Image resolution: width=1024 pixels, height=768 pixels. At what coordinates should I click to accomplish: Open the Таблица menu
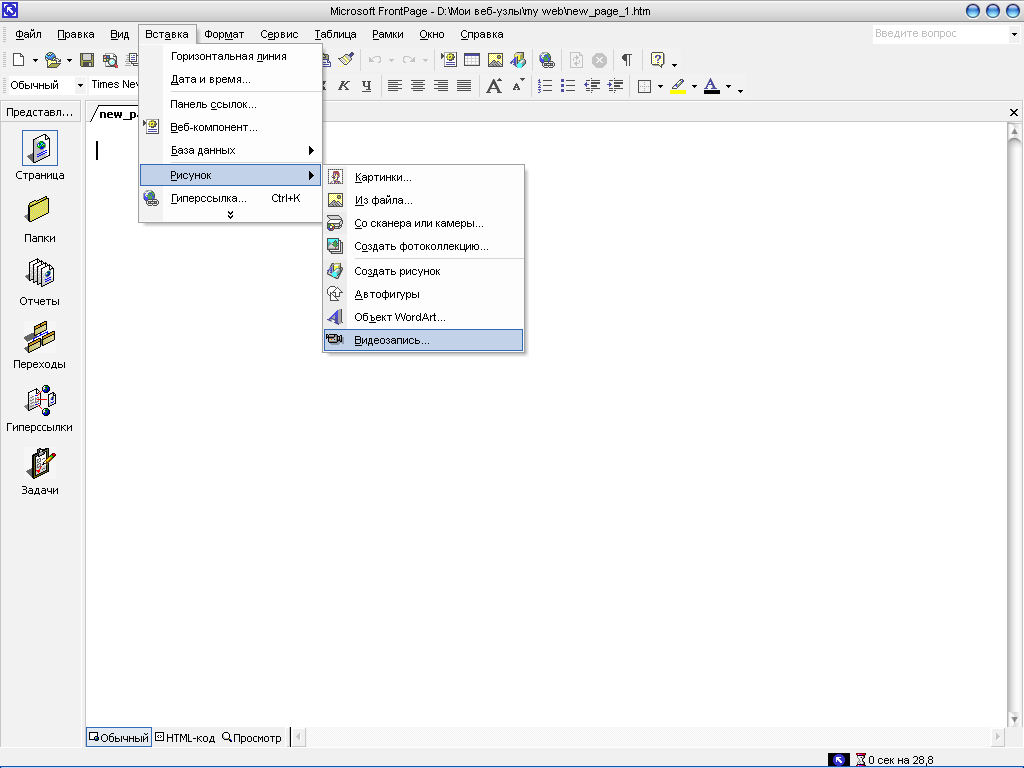tap(335, 34)
